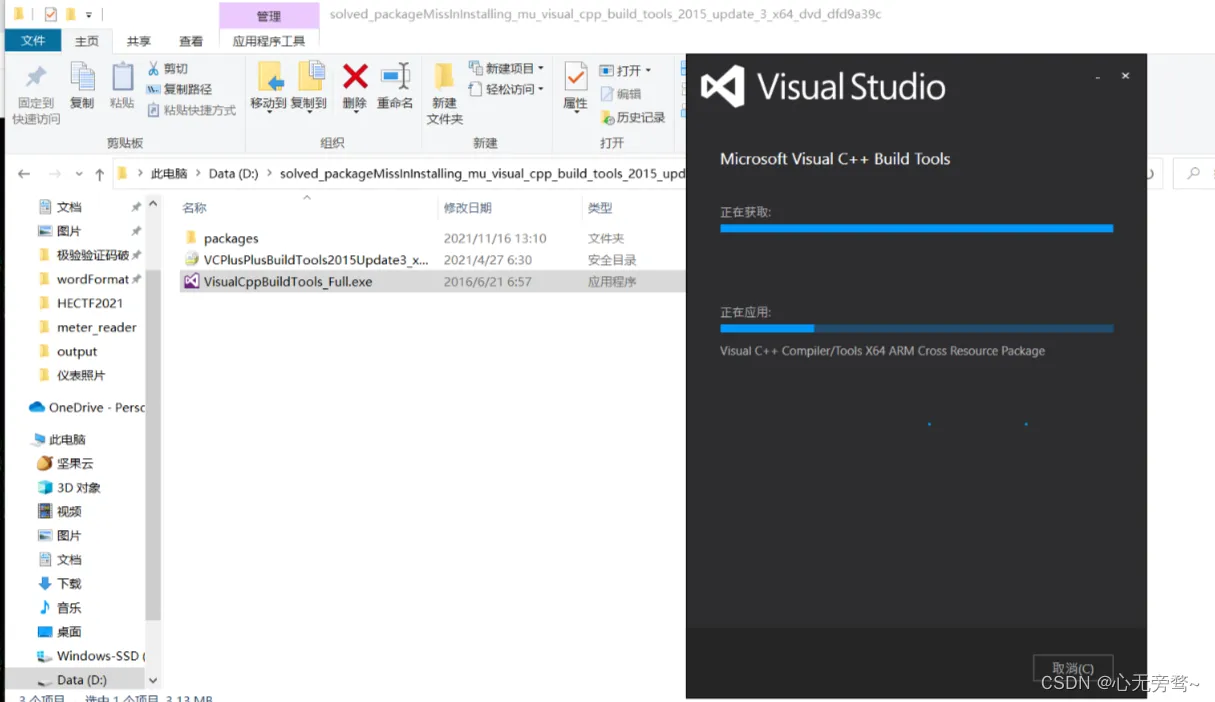Switch to the 共享 ribbon tab

point(139,41)
